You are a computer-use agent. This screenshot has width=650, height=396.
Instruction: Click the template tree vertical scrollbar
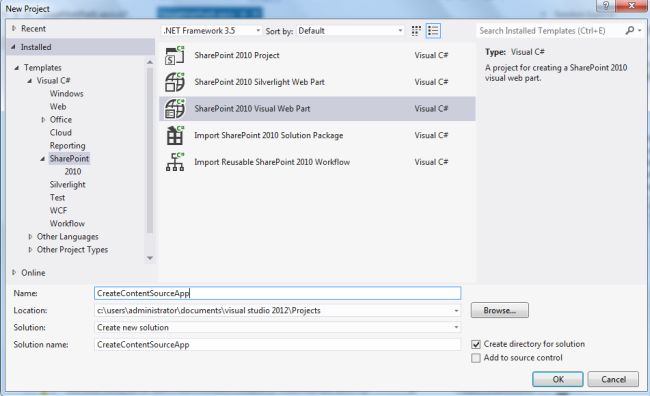(x=150, y=151)
